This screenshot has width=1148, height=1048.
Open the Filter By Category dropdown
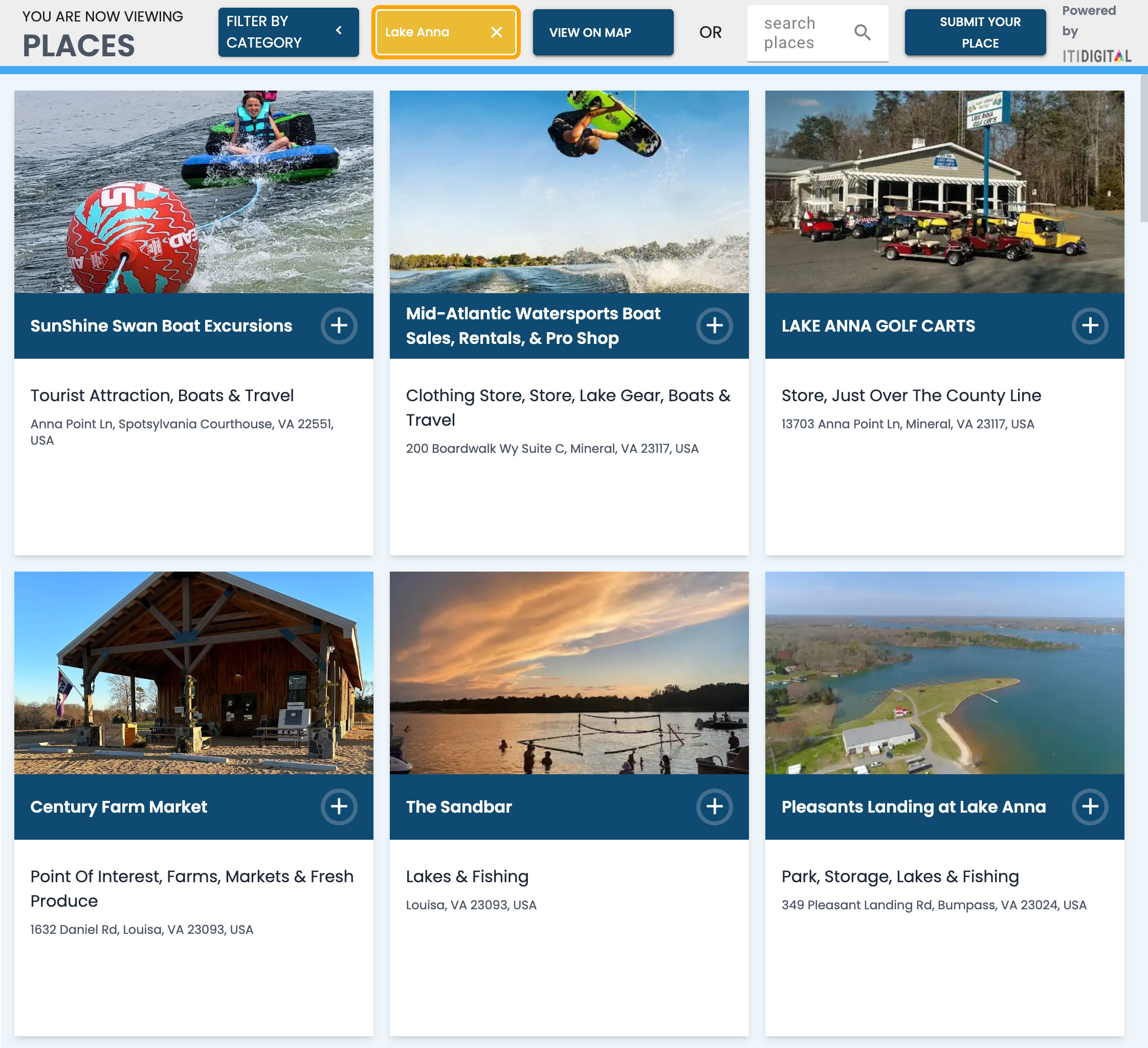289,32
